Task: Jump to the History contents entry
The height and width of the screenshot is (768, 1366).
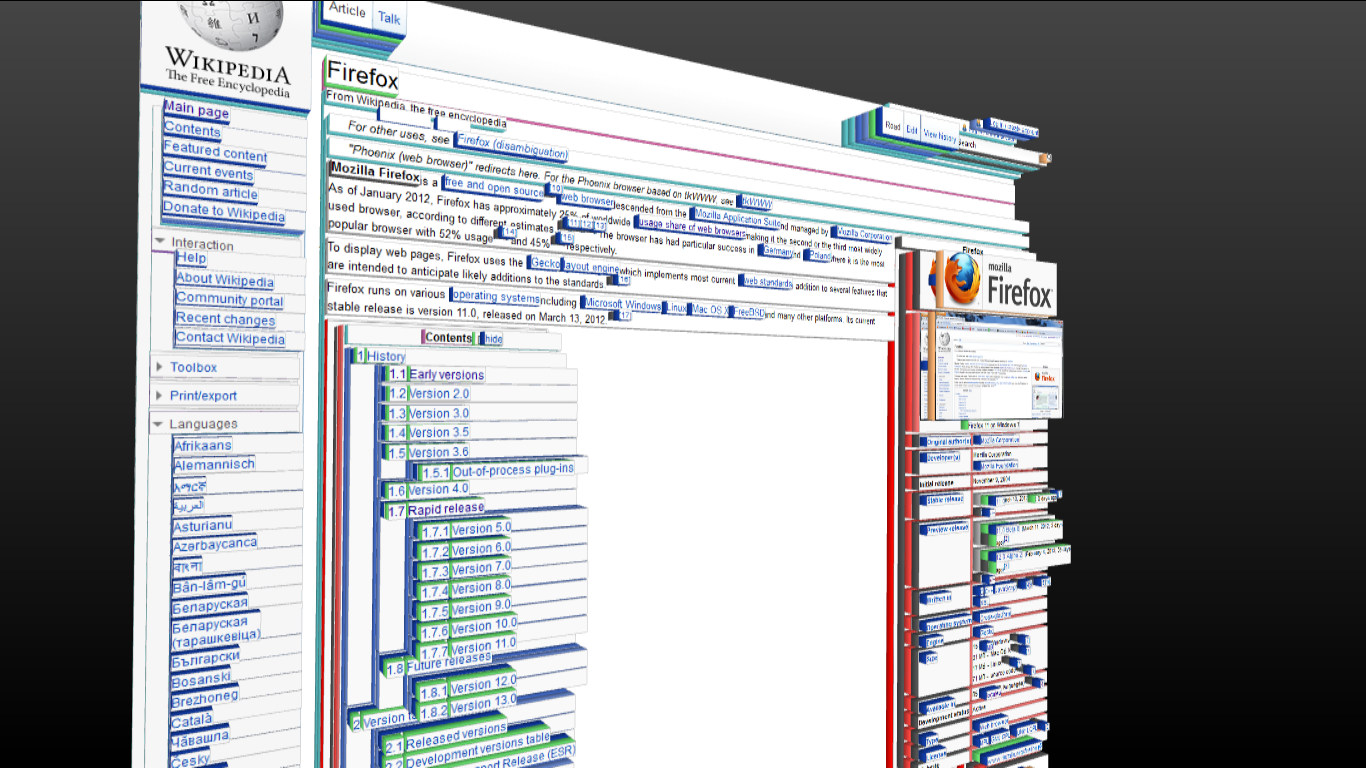Action: (x=386, y=356)
